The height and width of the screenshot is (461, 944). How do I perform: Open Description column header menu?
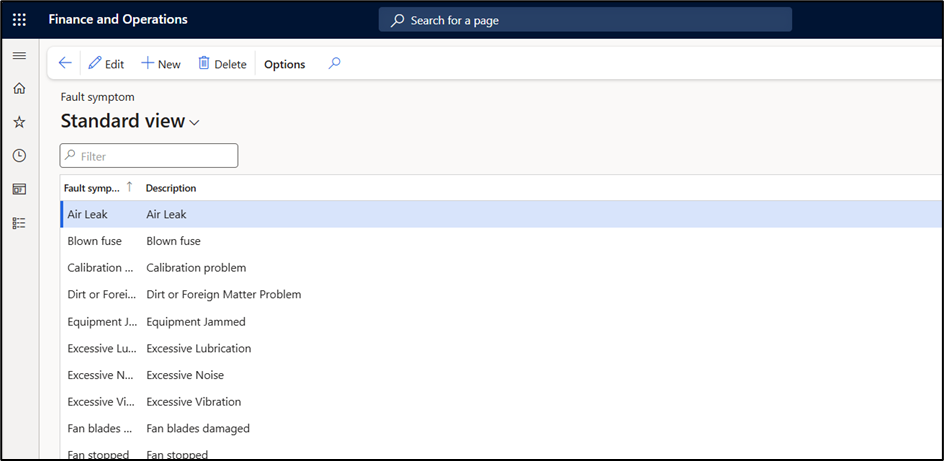171,188
